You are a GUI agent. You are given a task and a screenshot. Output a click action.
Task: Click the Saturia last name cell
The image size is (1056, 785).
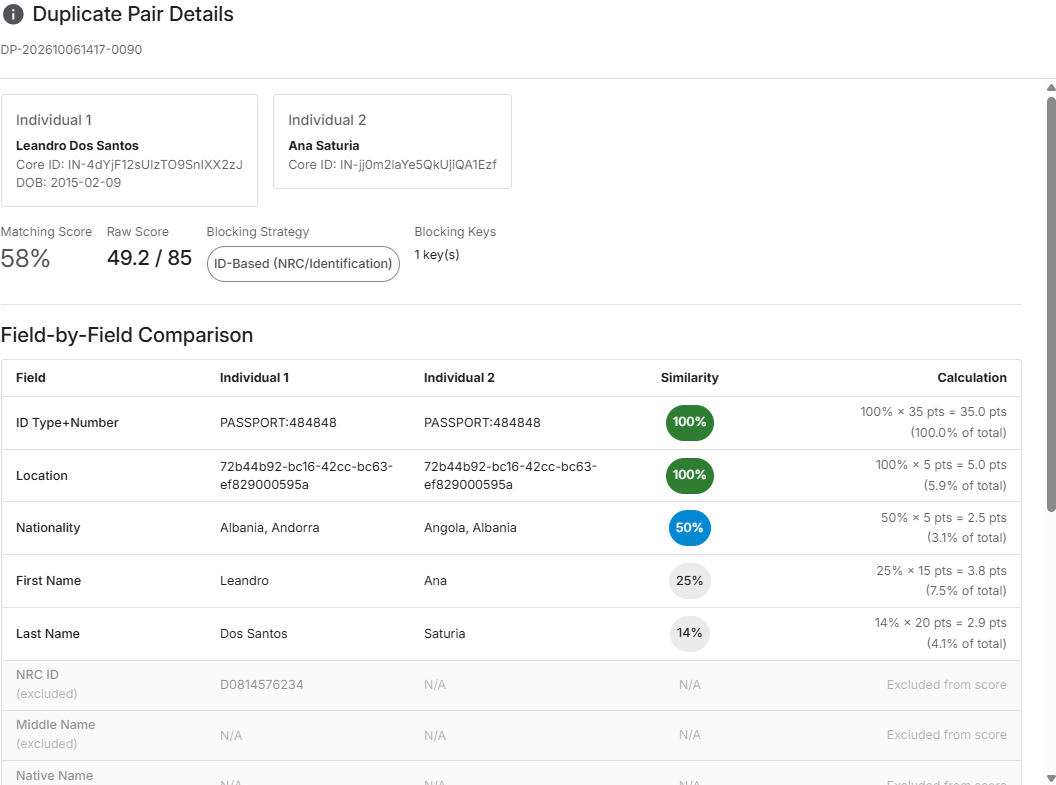coord(444,634)
